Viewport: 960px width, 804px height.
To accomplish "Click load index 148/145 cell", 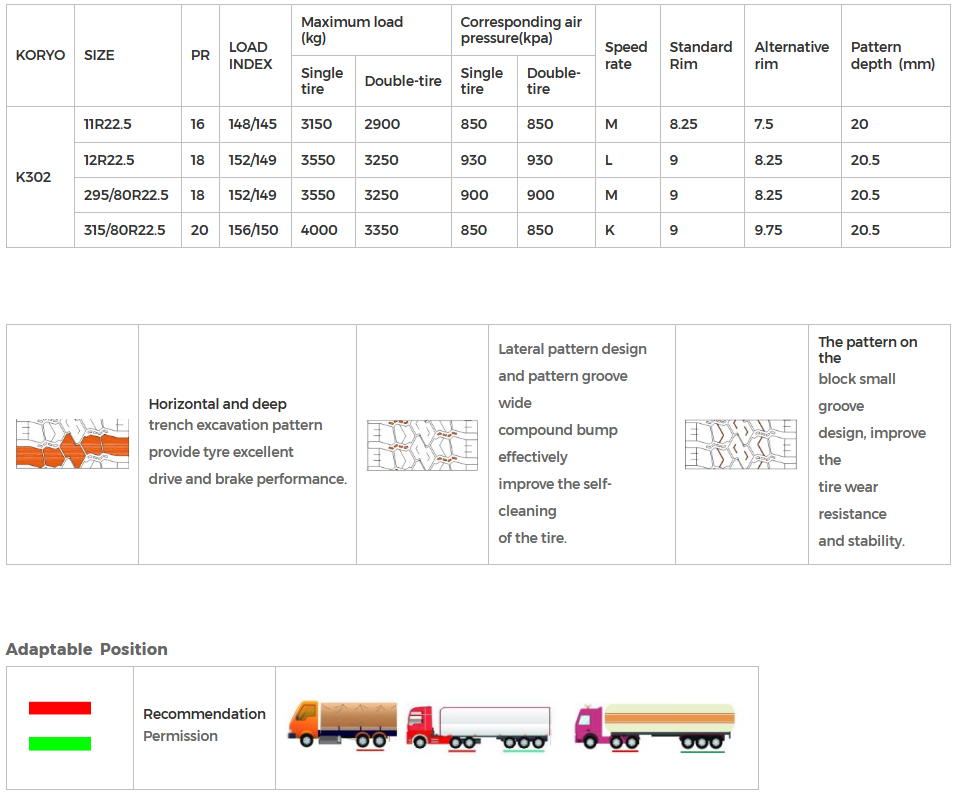I will pos(253,124).
